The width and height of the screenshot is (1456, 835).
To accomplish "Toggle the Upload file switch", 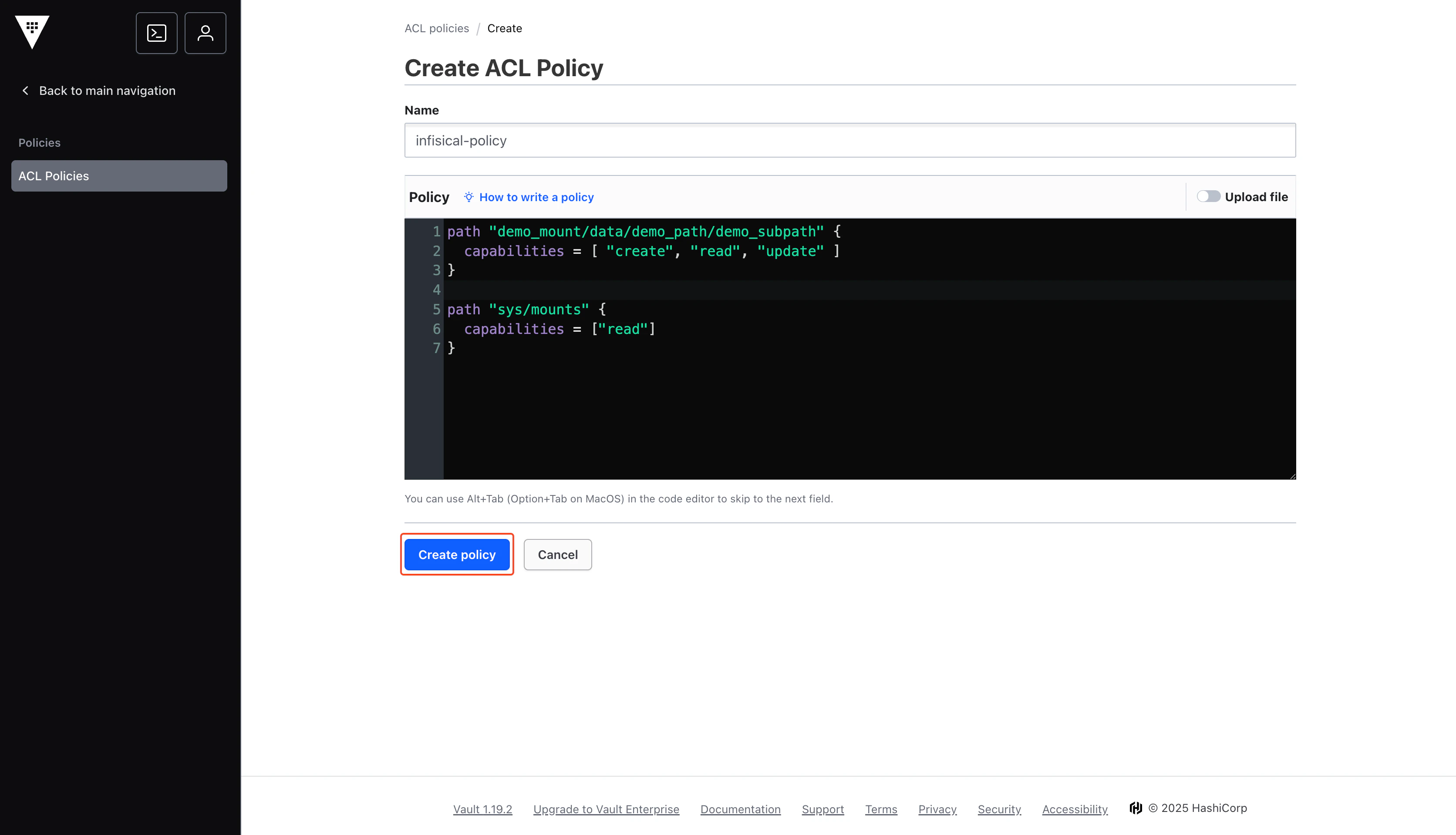I will coord(1208,197).
